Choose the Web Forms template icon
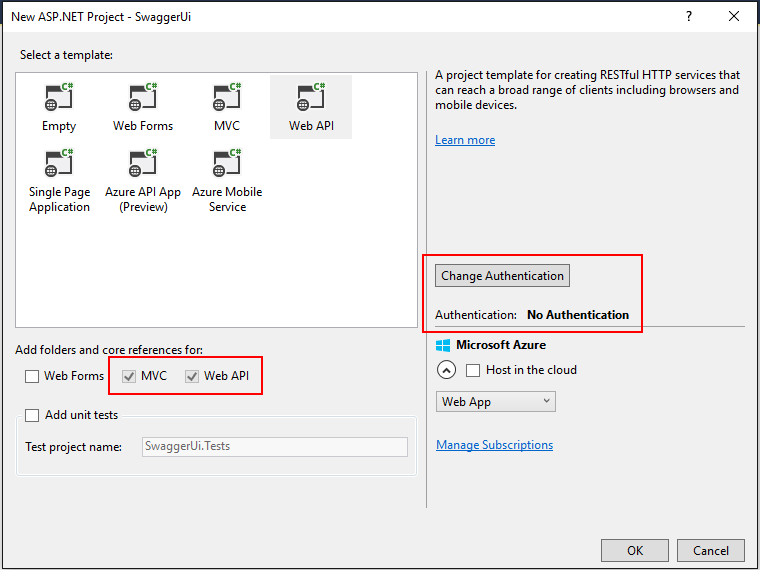The image size is (760, 570). point(143,97)
